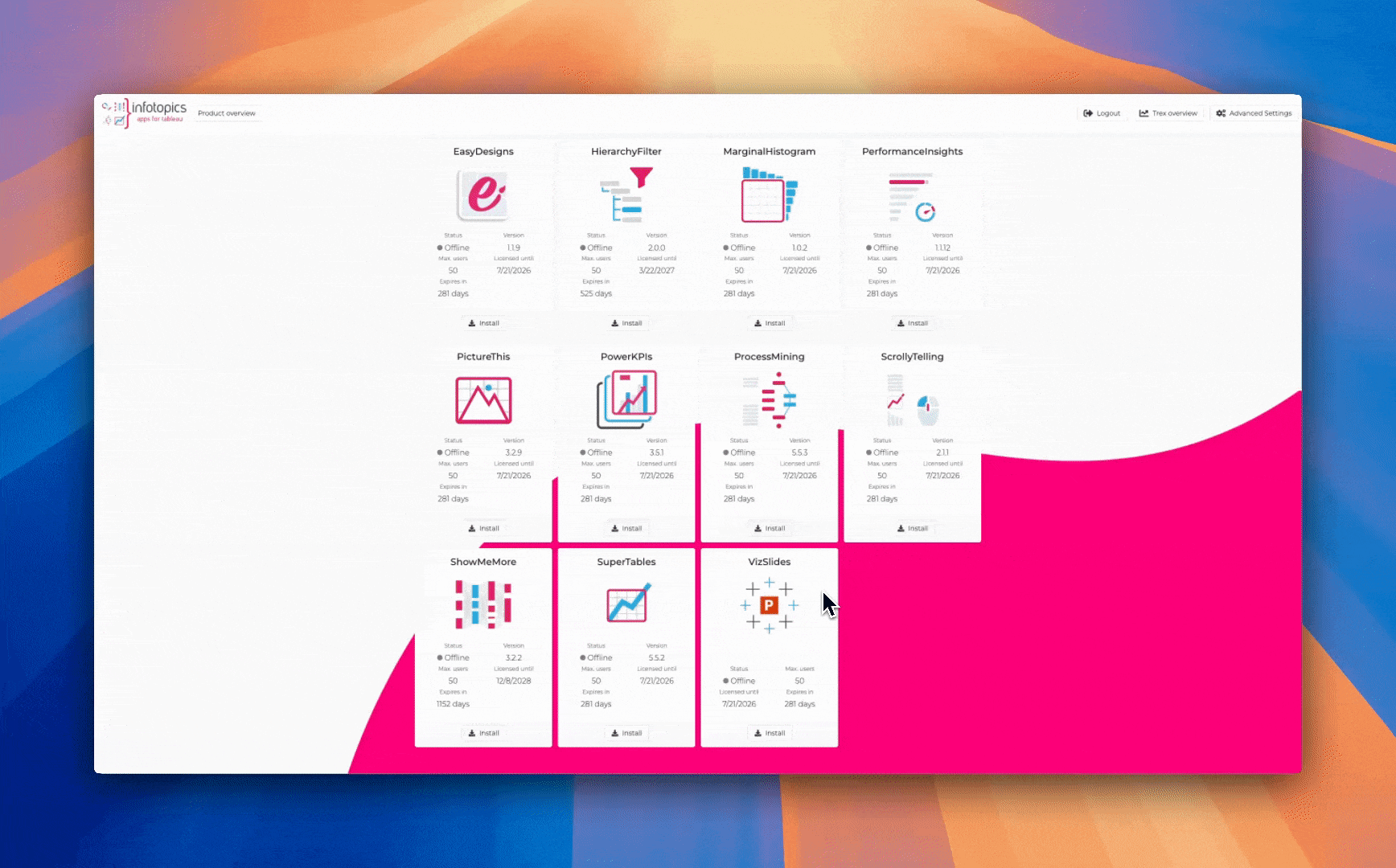Viewport: 1396px width, 868px height.
Task: Click the HierarchyFilter funnel icon
Action: (626, 195)
